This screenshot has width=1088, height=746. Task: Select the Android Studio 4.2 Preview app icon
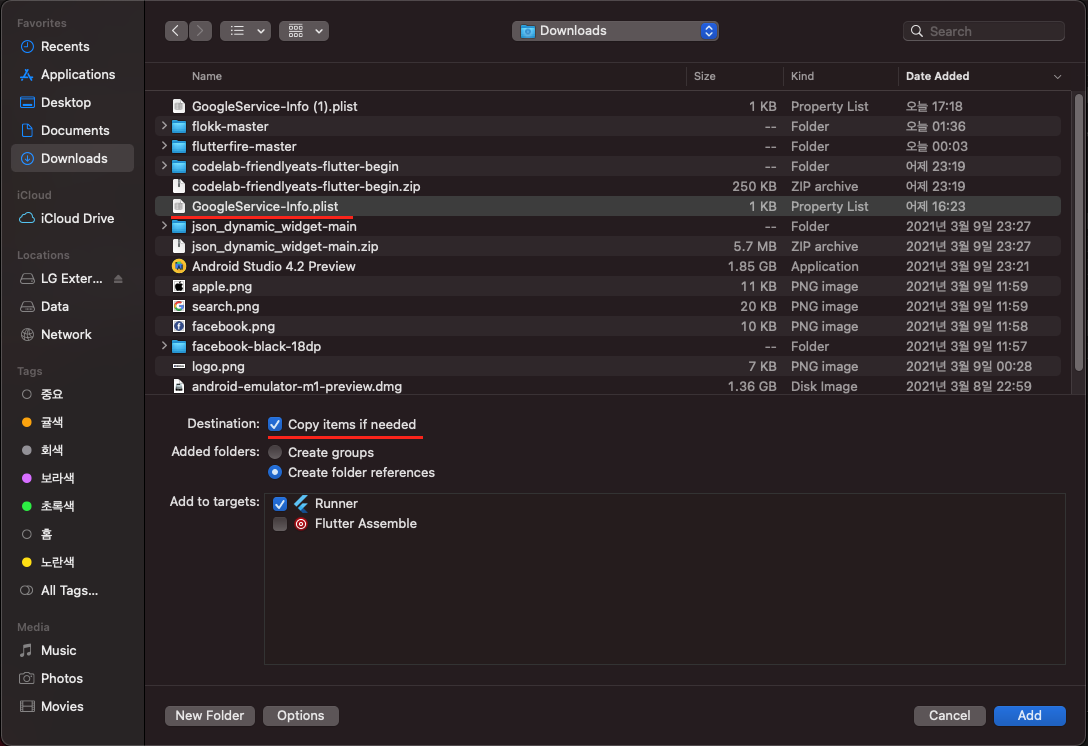click(179, 266)
